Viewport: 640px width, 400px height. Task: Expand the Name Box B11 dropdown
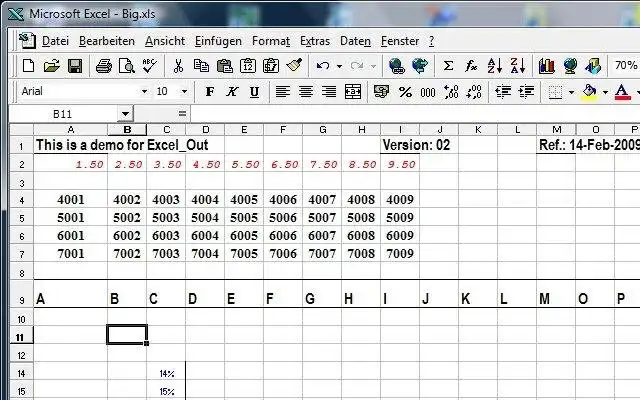click(125, 114)
